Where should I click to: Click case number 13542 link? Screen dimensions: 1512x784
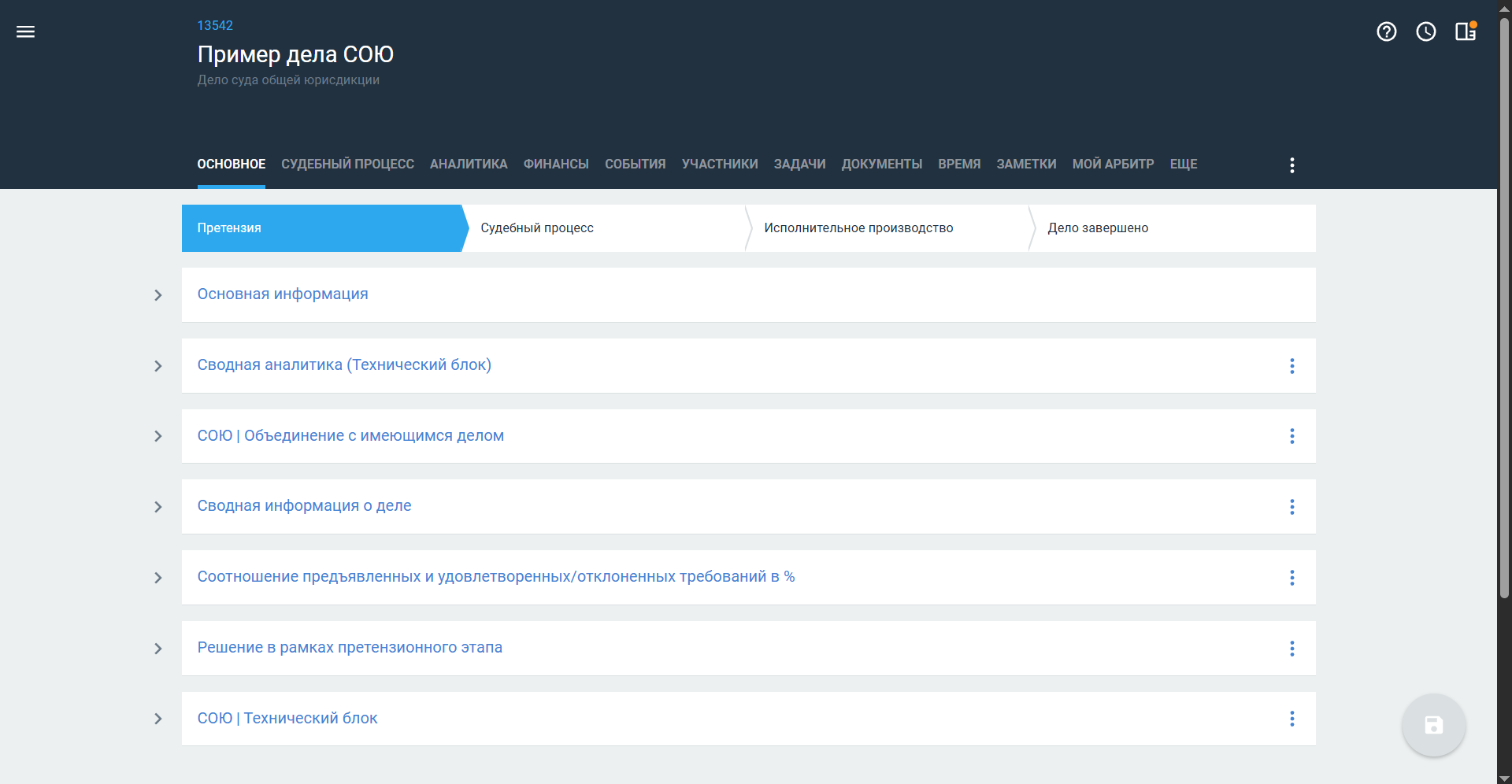(x=215, y=25)
